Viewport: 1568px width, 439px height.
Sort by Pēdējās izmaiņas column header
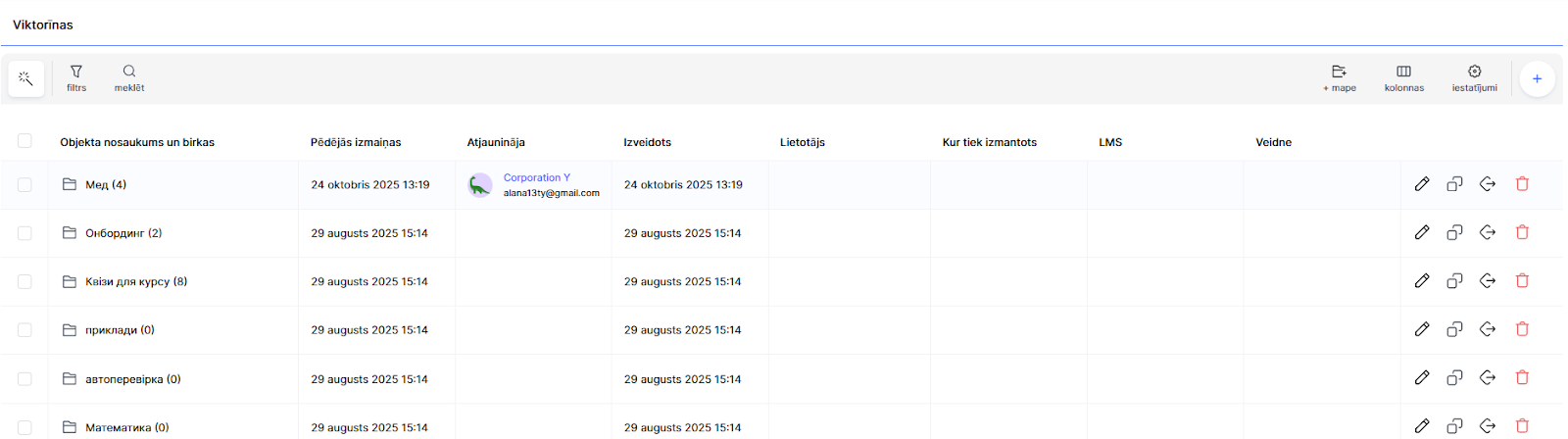click(x=356, y=142)
